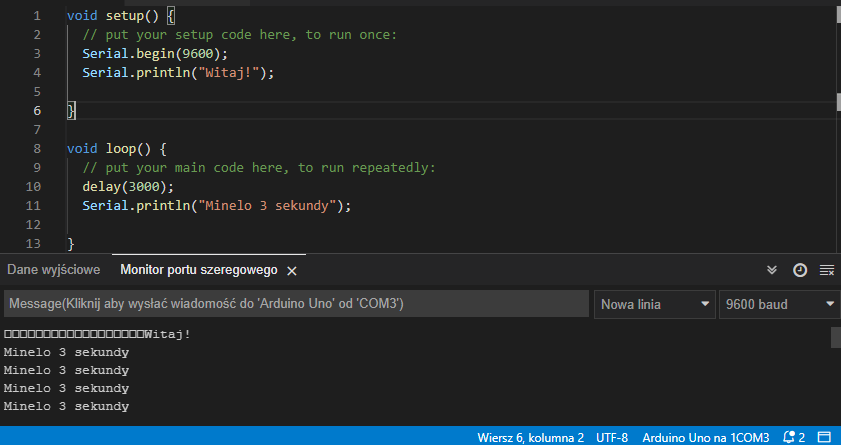The height and width of the screenshot is (445, 841).
Task: Open the Nowa linia line-ending dropdown
Action: click(656, 304)
